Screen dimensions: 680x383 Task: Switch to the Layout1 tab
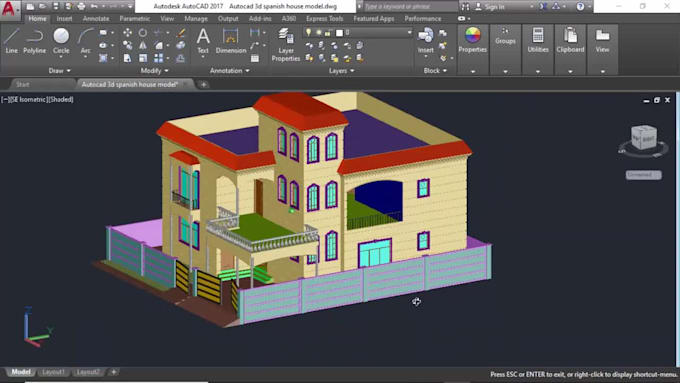(53, 372)
